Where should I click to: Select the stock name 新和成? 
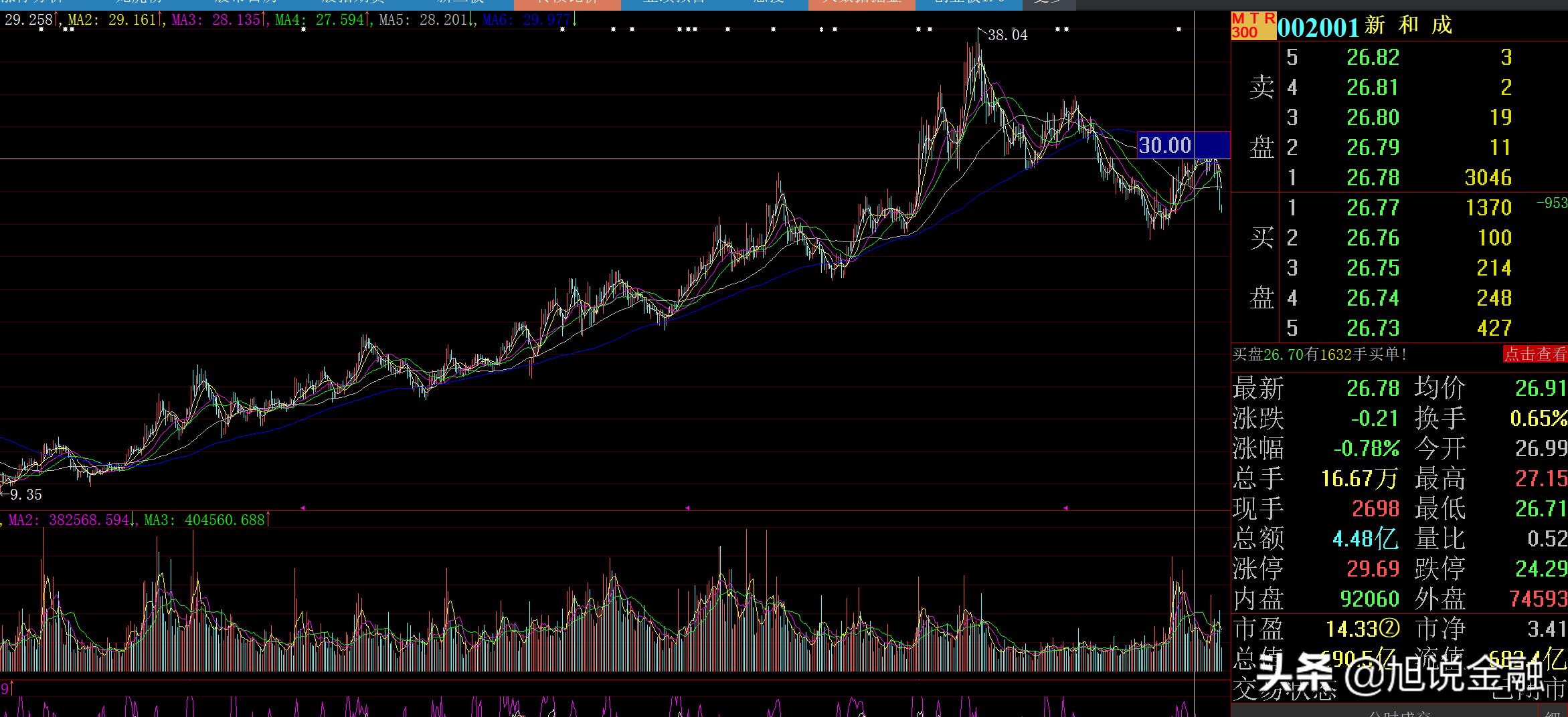[x=1408, y=26]
